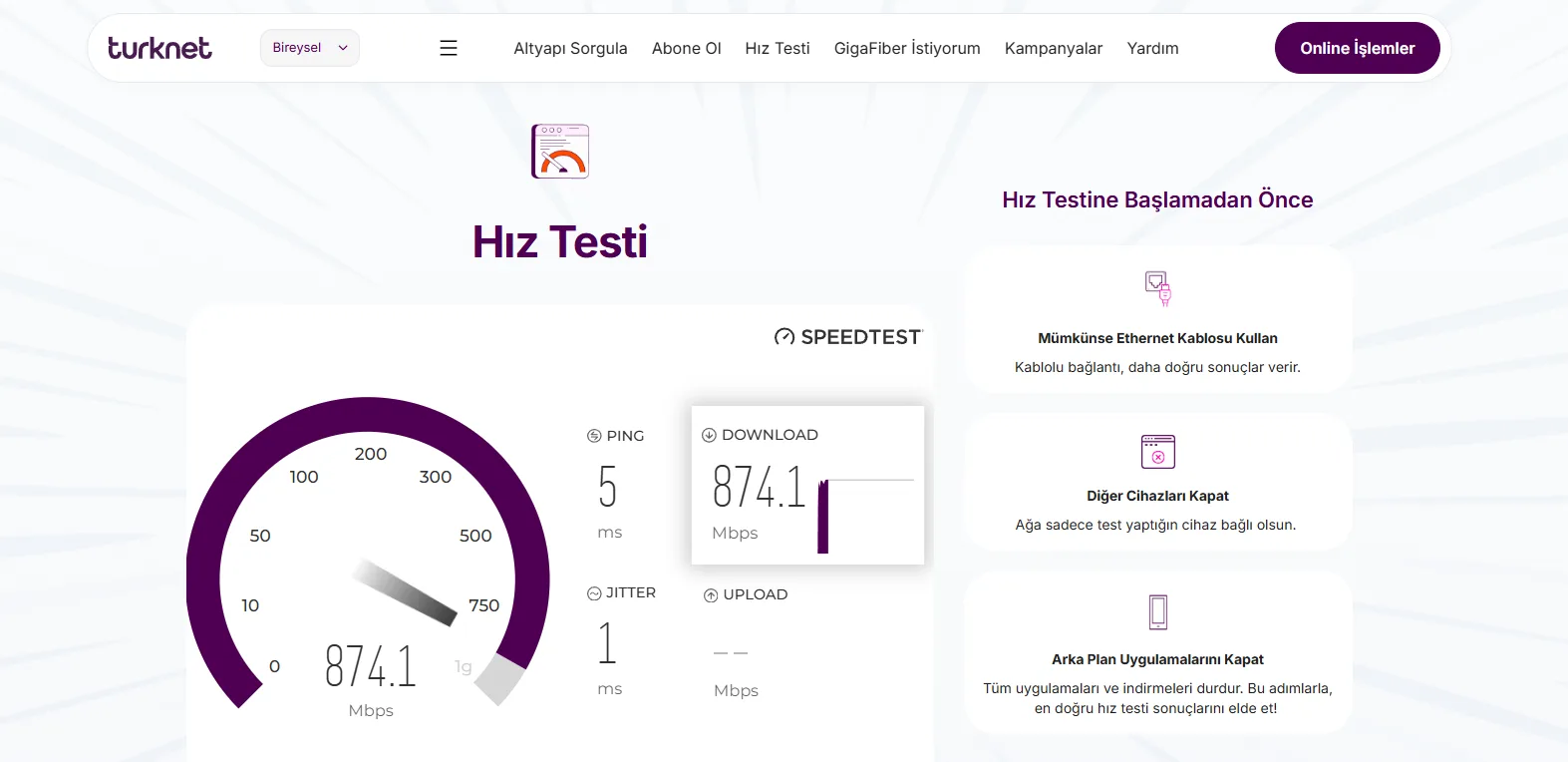Click the PING icon label

[x=594, y=436]
